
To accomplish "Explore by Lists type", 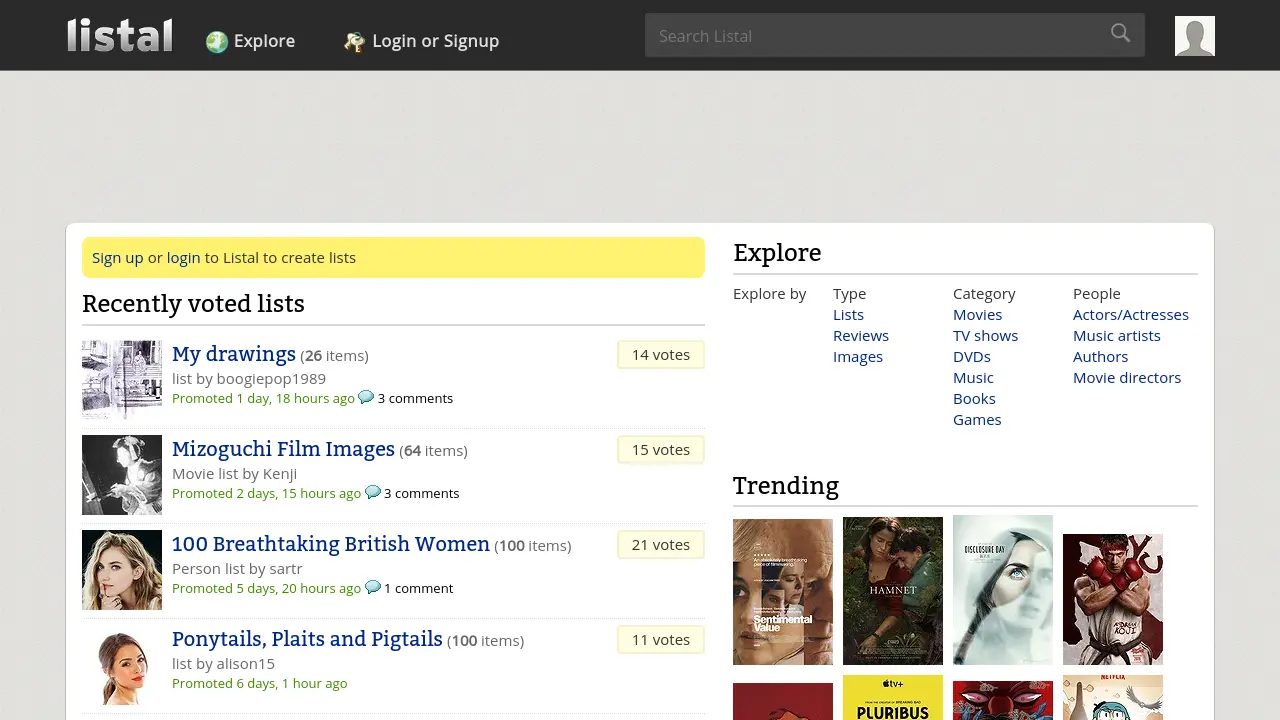I will [x=848, y=314].
